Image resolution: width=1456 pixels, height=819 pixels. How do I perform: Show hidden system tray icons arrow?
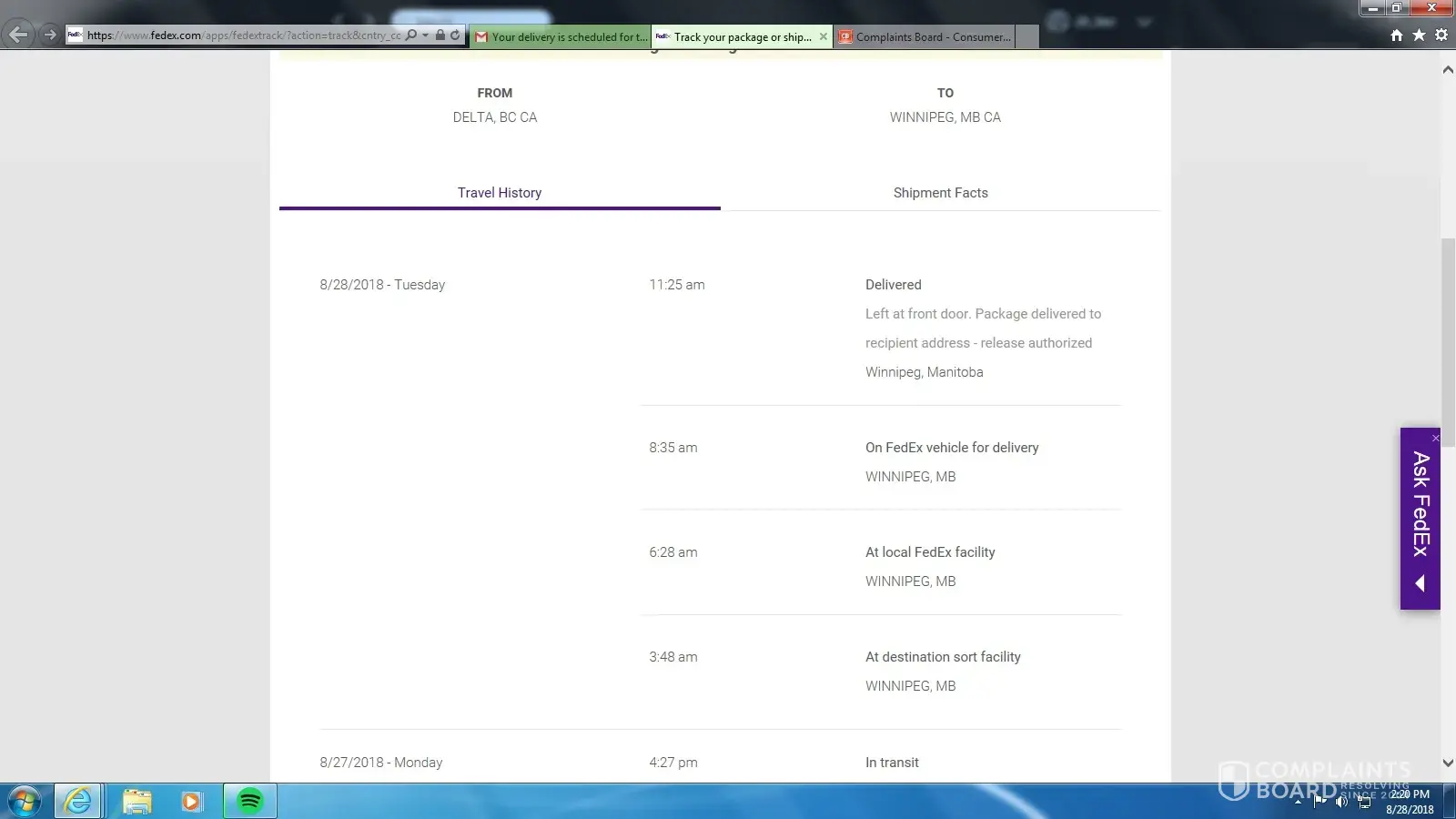(1298, 802)
